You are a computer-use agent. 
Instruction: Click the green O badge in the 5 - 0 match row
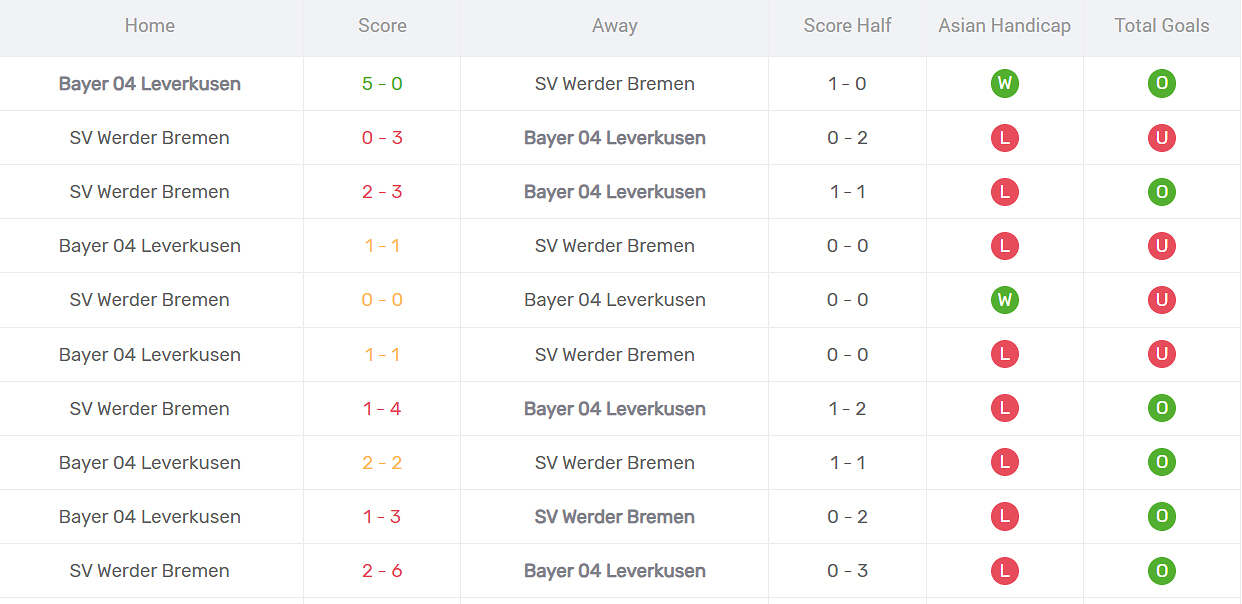coord(1161,84)
